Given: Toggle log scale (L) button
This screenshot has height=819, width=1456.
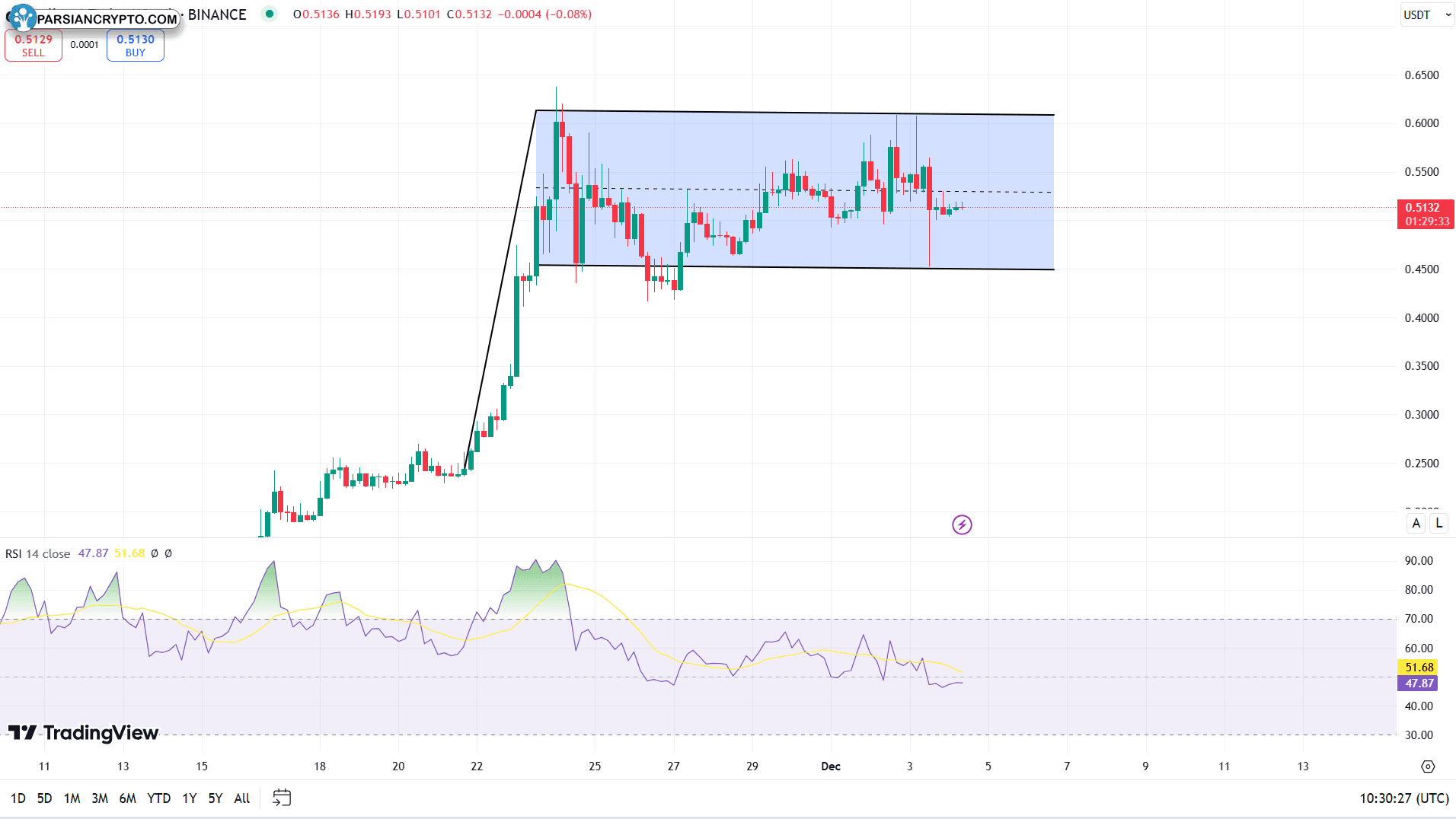Looking at the screenshot, I should (1438, 523).
